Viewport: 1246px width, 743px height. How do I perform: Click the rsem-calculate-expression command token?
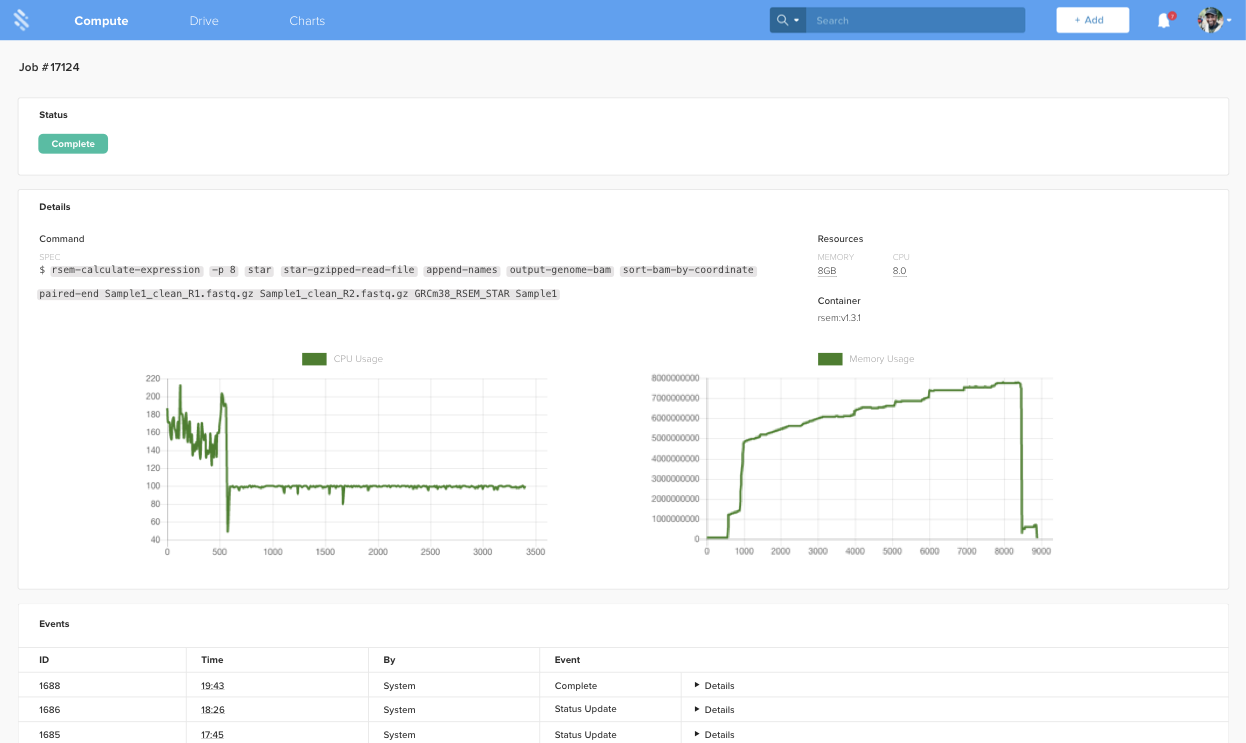point(126,270)
